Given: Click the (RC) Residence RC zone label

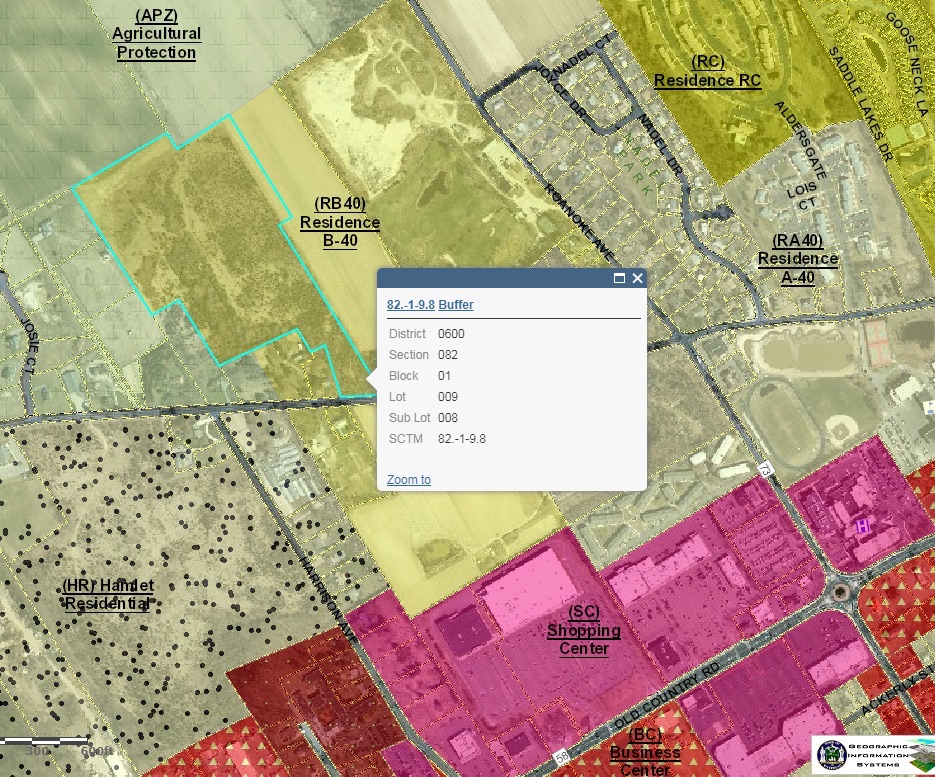Looking at the screenshot, I should (707, 71).
